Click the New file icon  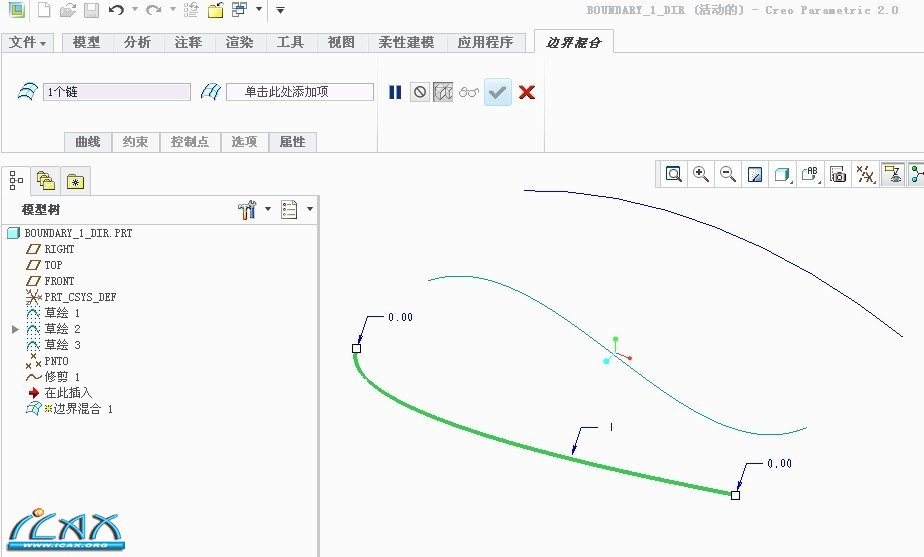click(44, 9)
